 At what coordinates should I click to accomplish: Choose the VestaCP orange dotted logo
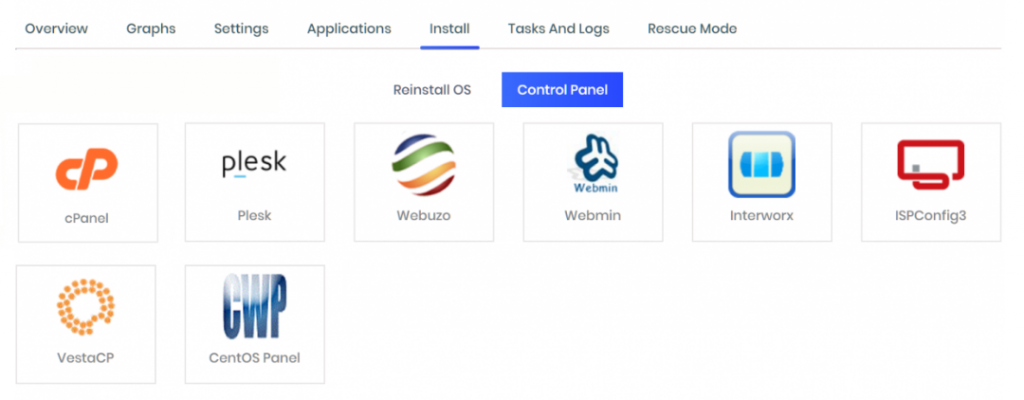pyautogui.click(x=86, y=307)
